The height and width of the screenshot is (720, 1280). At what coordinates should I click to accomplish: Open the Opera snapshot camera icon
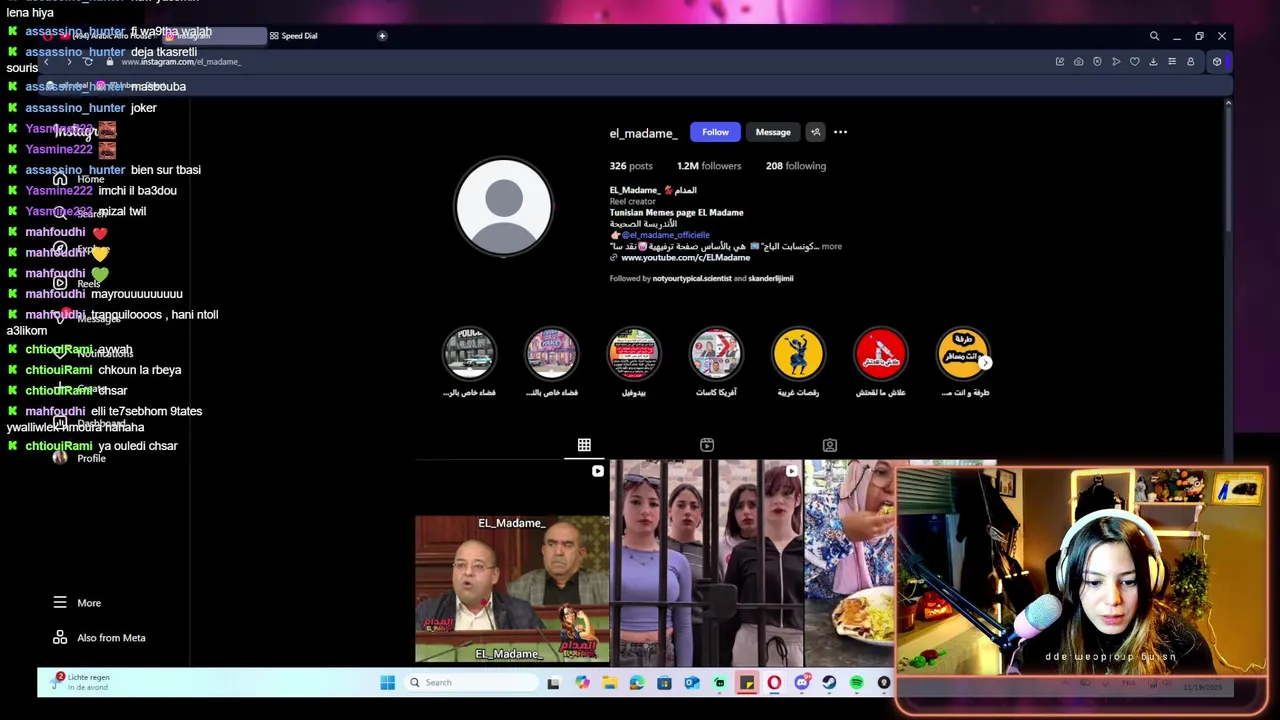(1078, 62)
